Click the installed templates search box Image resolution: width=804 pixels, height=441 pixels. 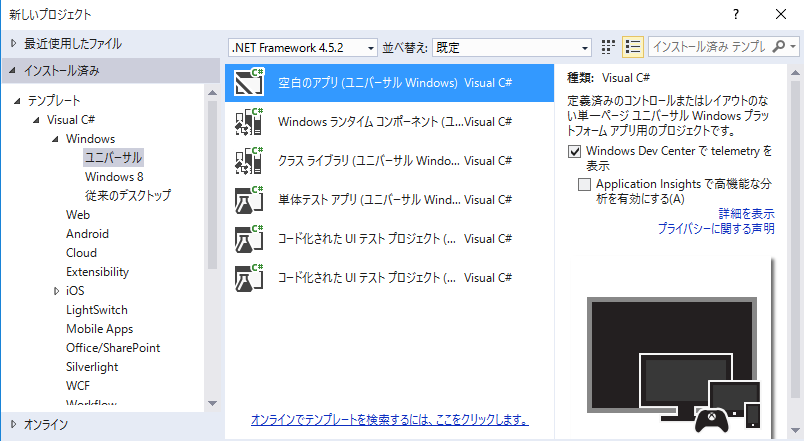coord(710,47)
